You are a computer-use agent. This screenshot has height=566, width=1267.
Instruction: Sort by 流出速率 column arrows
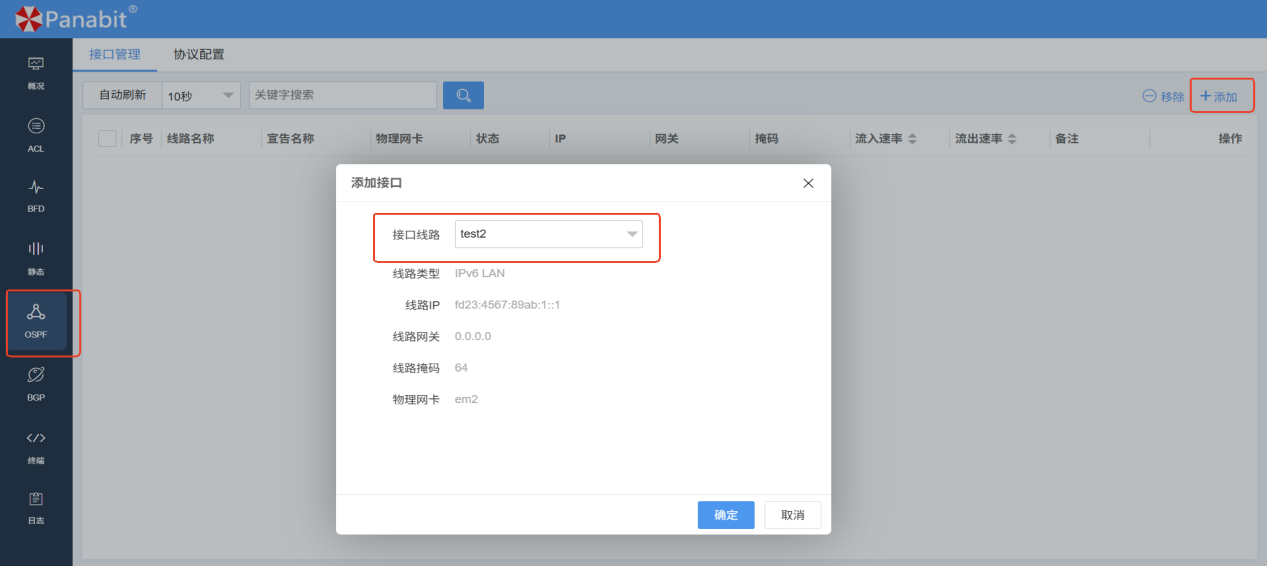point(1012,139)
